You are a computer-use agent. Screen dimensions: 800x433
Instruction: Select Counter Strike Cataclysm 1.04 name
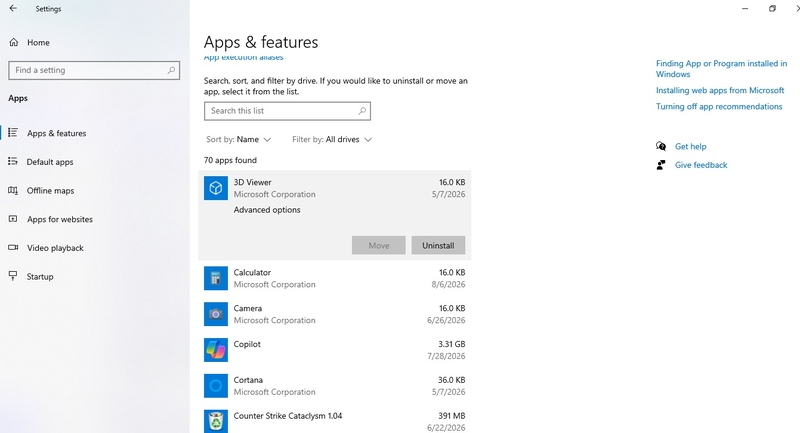click(x=288, y=416)
